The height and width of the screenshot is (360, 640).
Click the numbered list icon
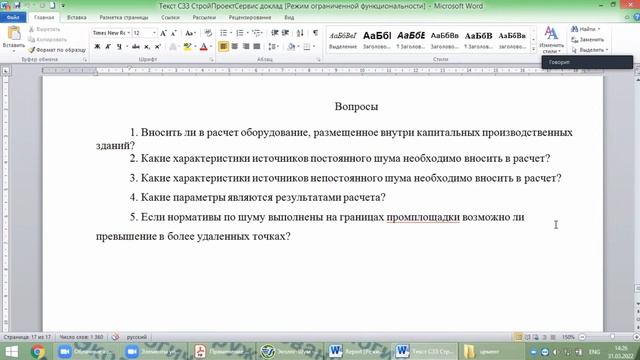(240, 33)
